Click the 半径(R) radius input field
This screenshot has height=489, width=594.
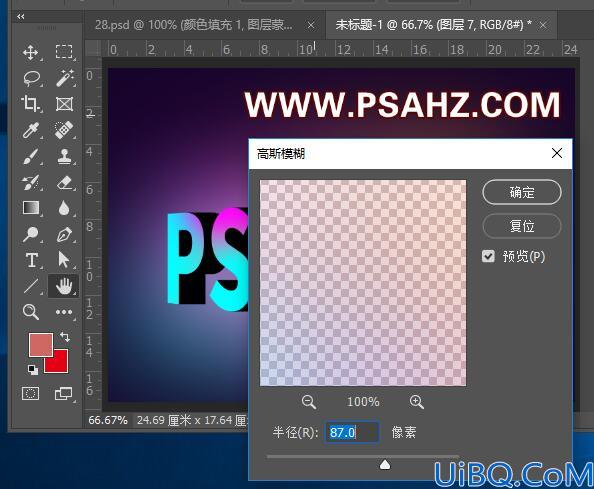pos(352,432)
